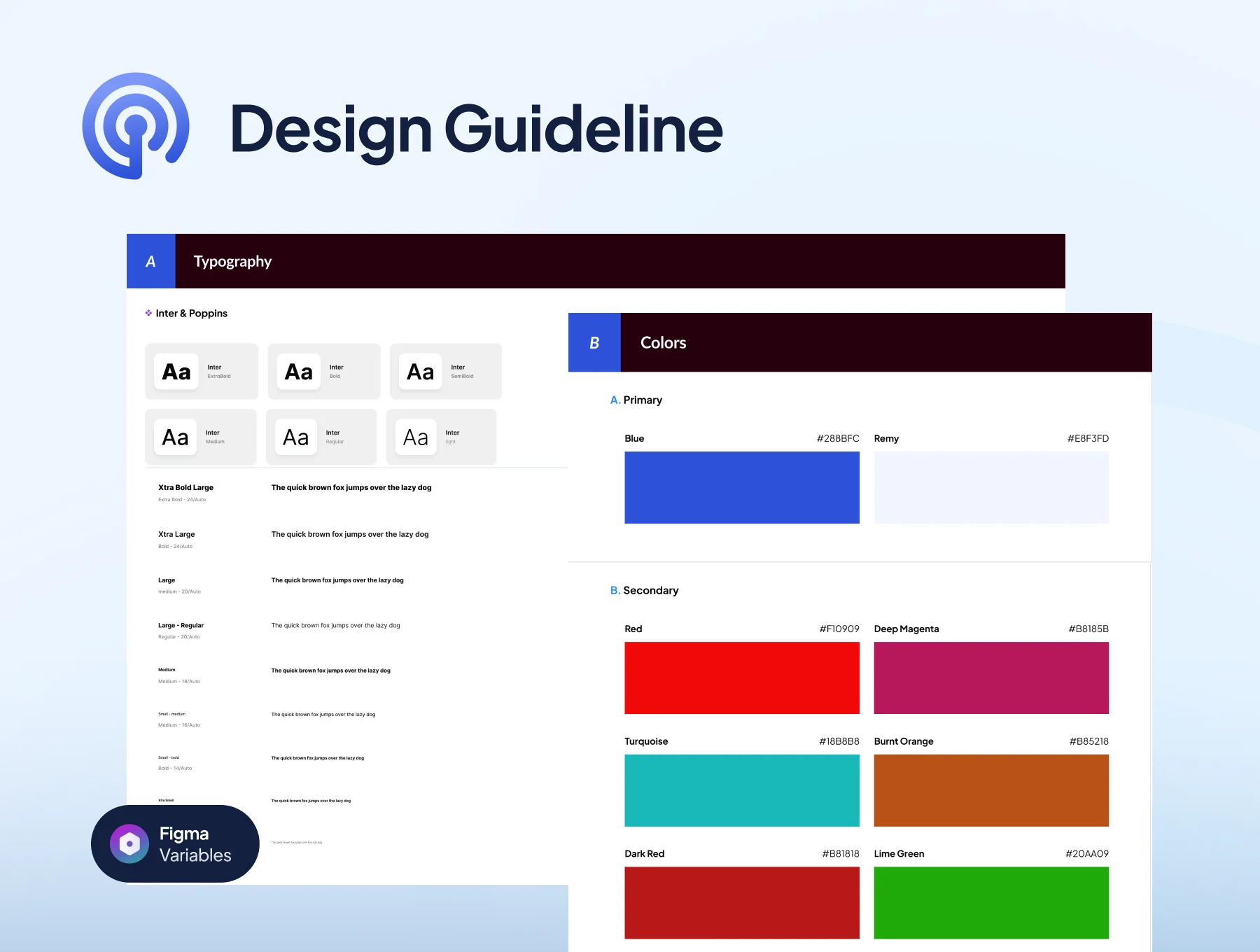Click the blue B section badge
Screen dimensions: 1260x952
point(594,342)
